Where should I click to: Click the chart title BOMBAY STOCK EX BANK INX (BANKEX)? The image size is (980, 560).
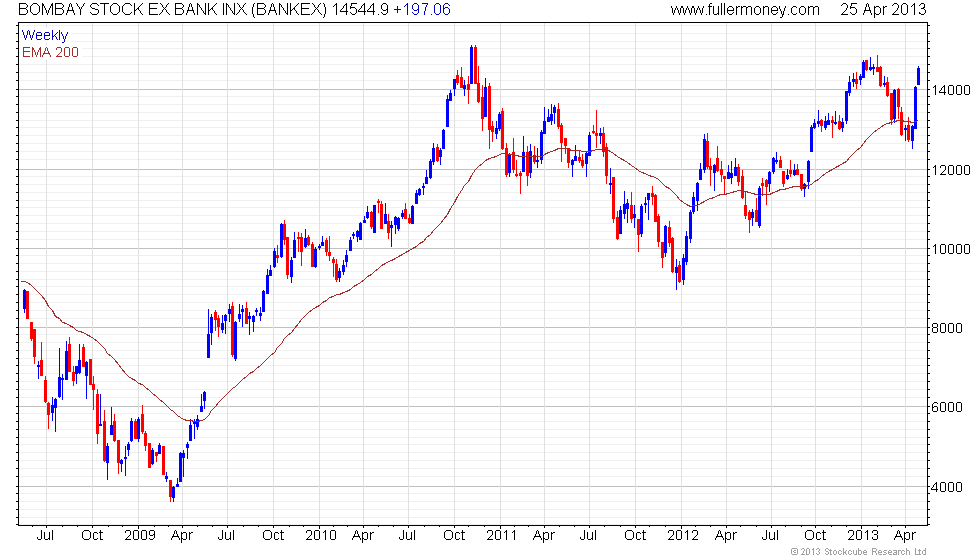(x=172, y=9)
